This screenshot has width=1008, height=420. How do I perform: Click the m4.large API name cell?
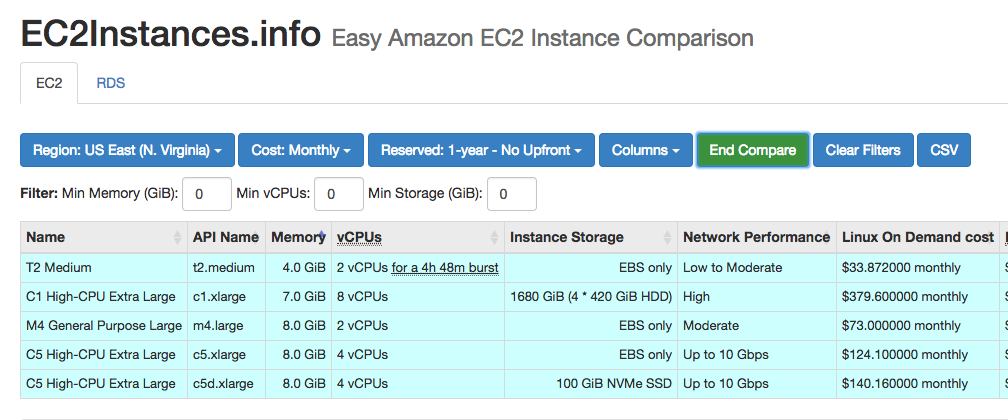point(226,325)
